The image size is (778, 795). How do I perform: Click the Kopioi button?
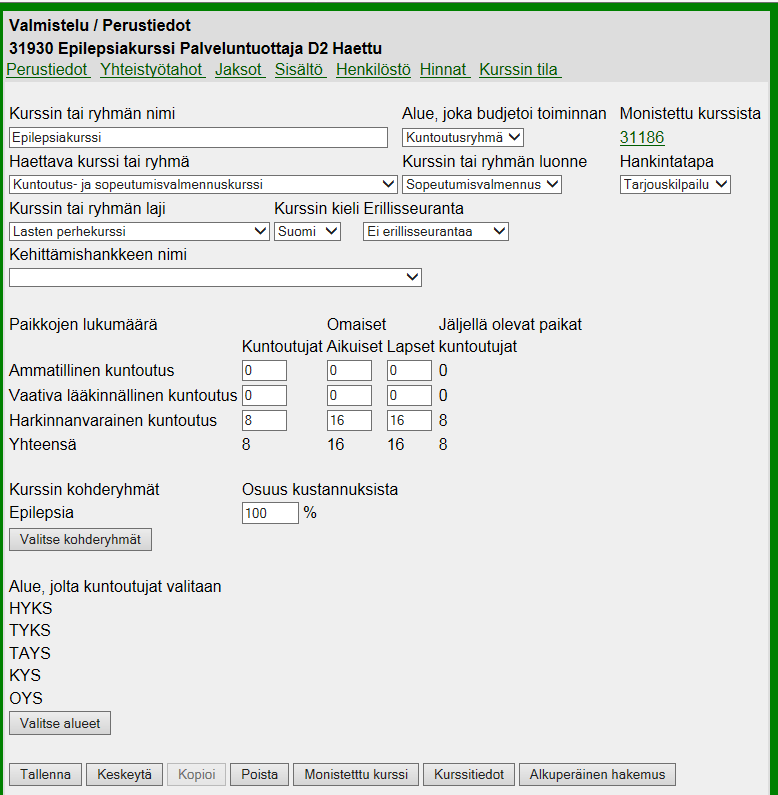197,775
